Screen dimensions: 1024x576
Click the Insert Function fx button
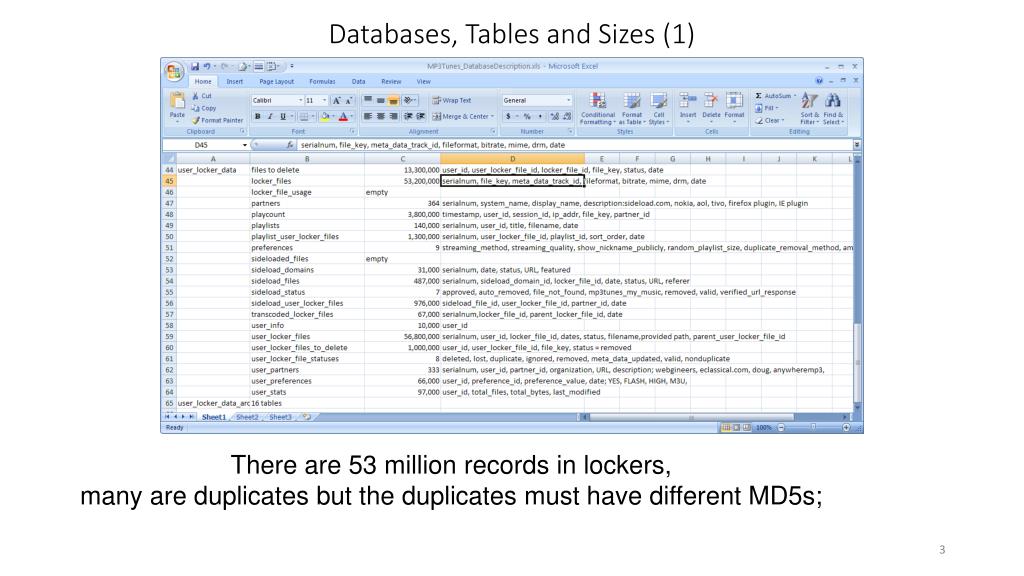289,145
